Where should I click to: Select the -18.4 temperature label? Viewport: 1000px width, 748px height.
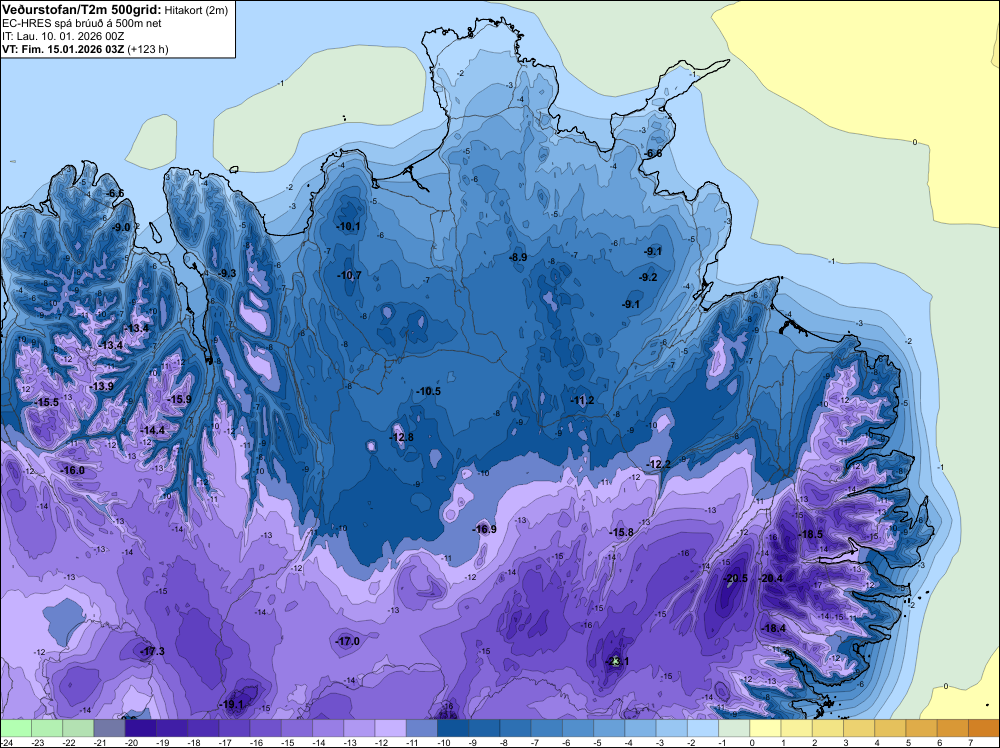coord(774,628)
